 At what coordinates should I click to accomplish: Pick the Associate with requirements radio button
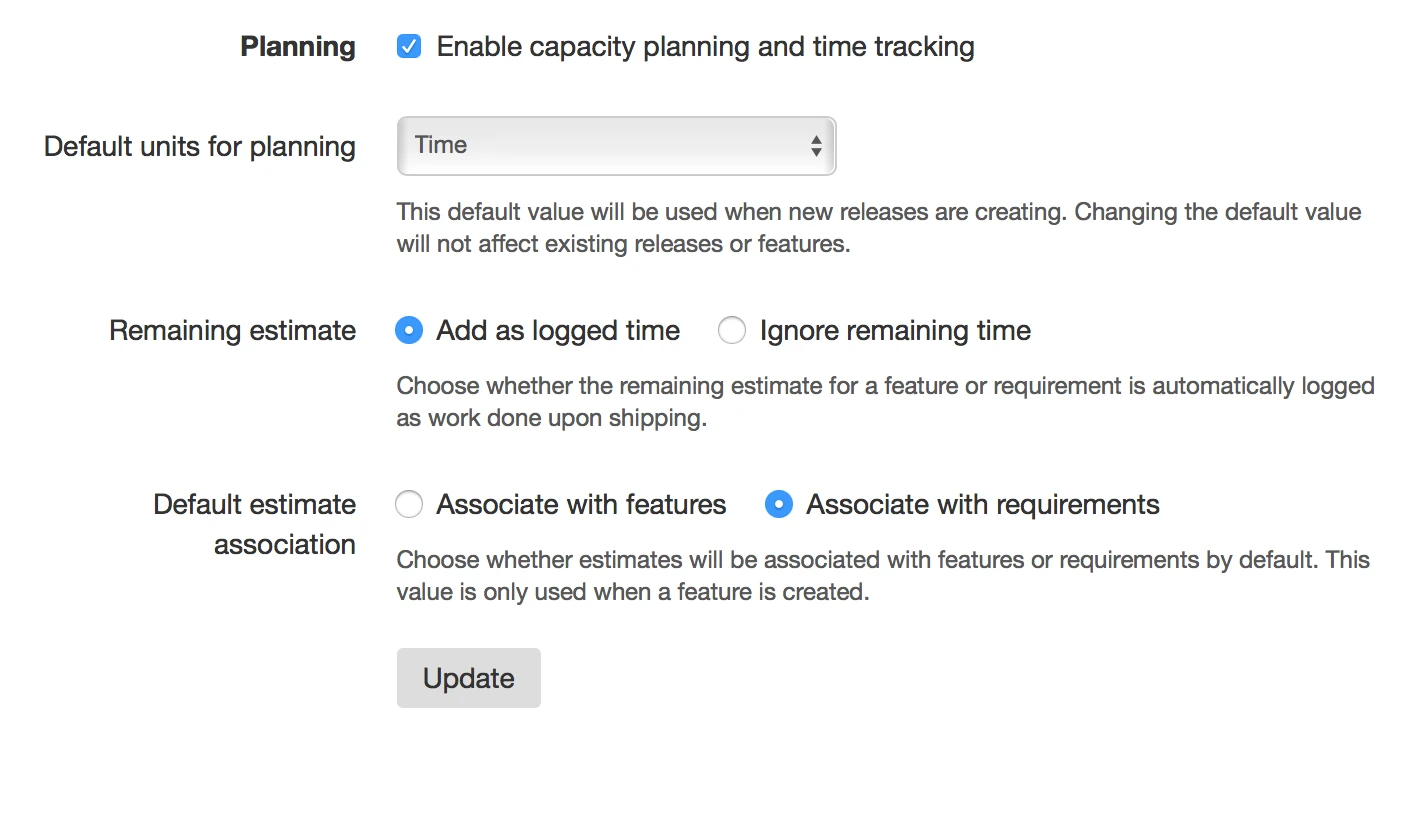click(779, 505)
